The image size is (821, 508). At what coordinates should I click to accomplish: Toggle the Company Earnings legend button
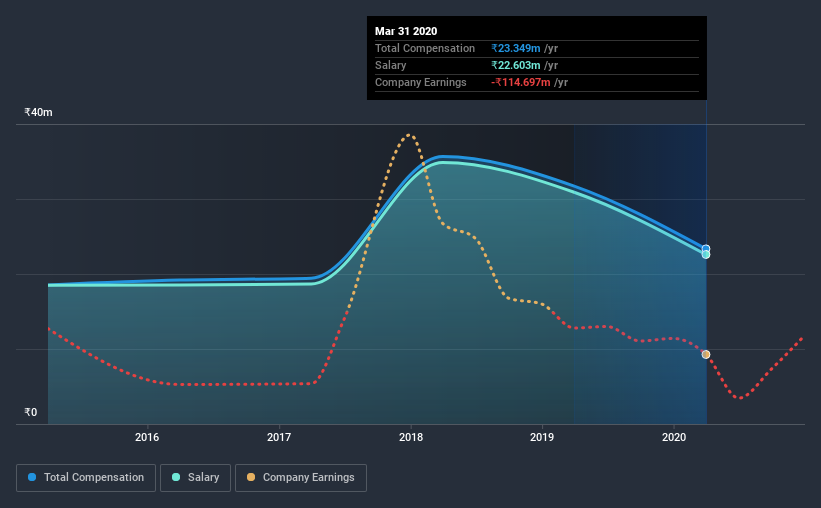[301, 478]
